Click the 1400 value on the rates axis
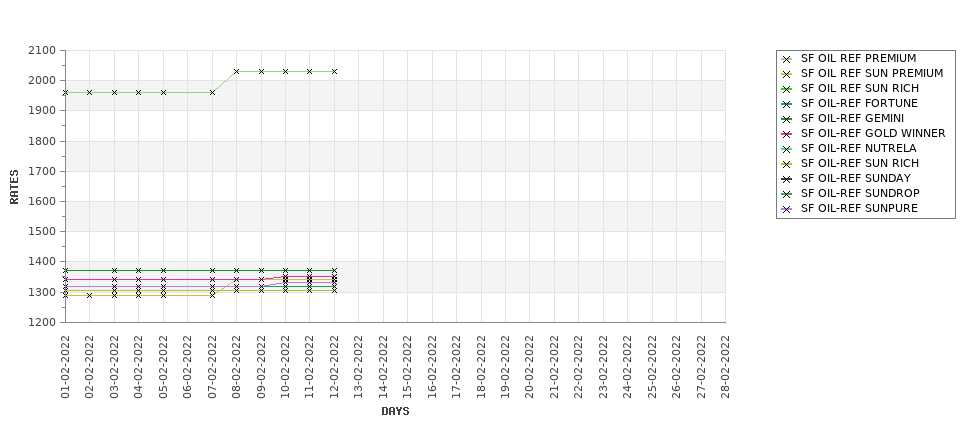975x429 pixels. [x=42, y=262]
